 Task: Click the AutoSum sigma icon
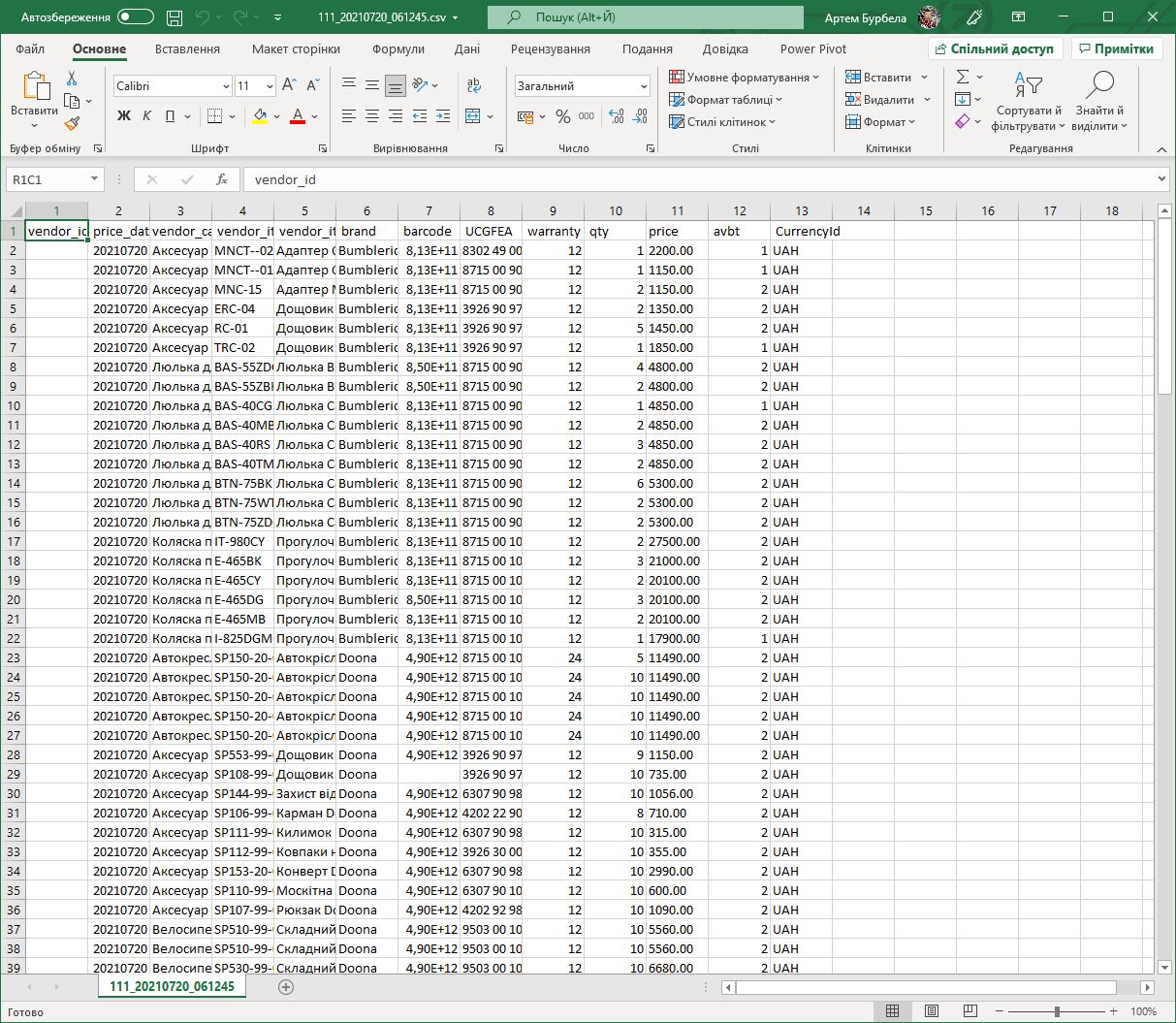pos(963,78)
